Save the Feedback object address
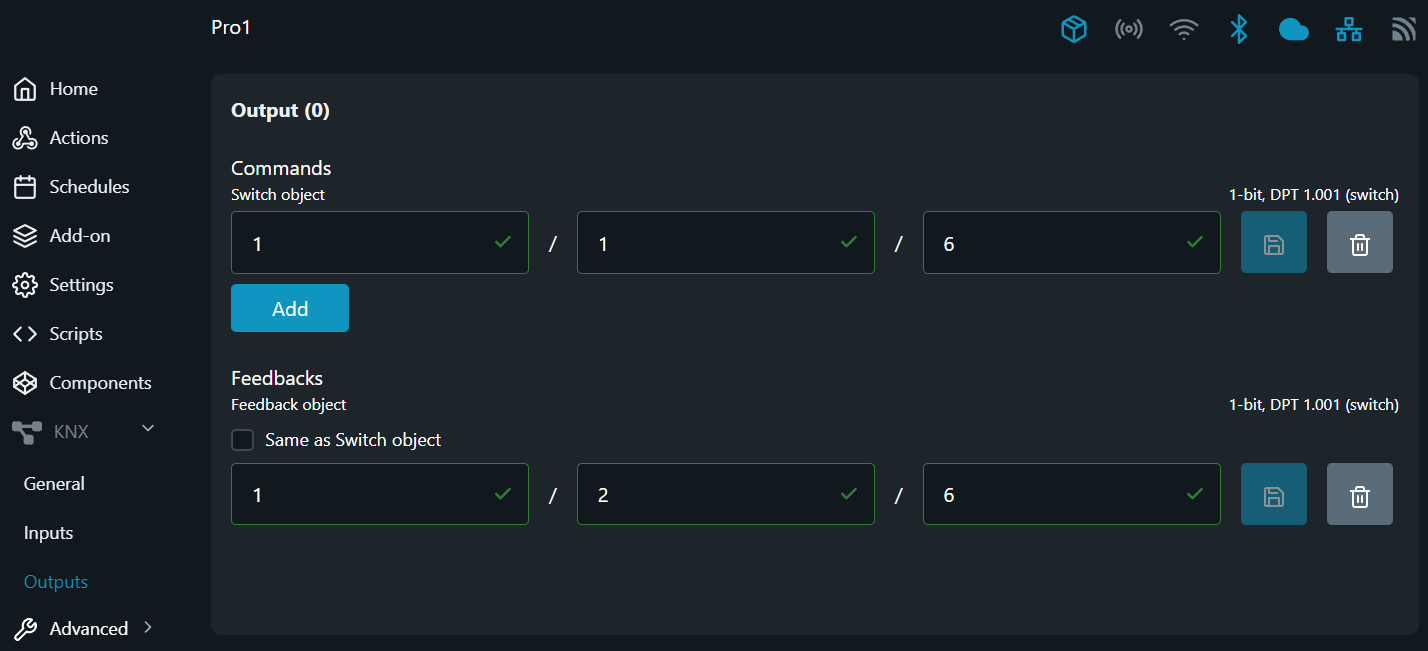 [1273, 494]
